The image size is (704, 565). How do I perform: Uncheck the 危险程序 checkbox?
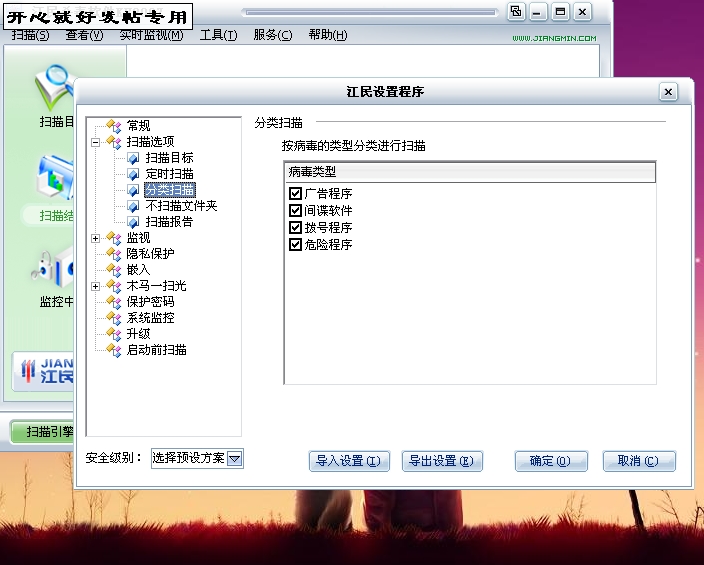click(295, 245)
